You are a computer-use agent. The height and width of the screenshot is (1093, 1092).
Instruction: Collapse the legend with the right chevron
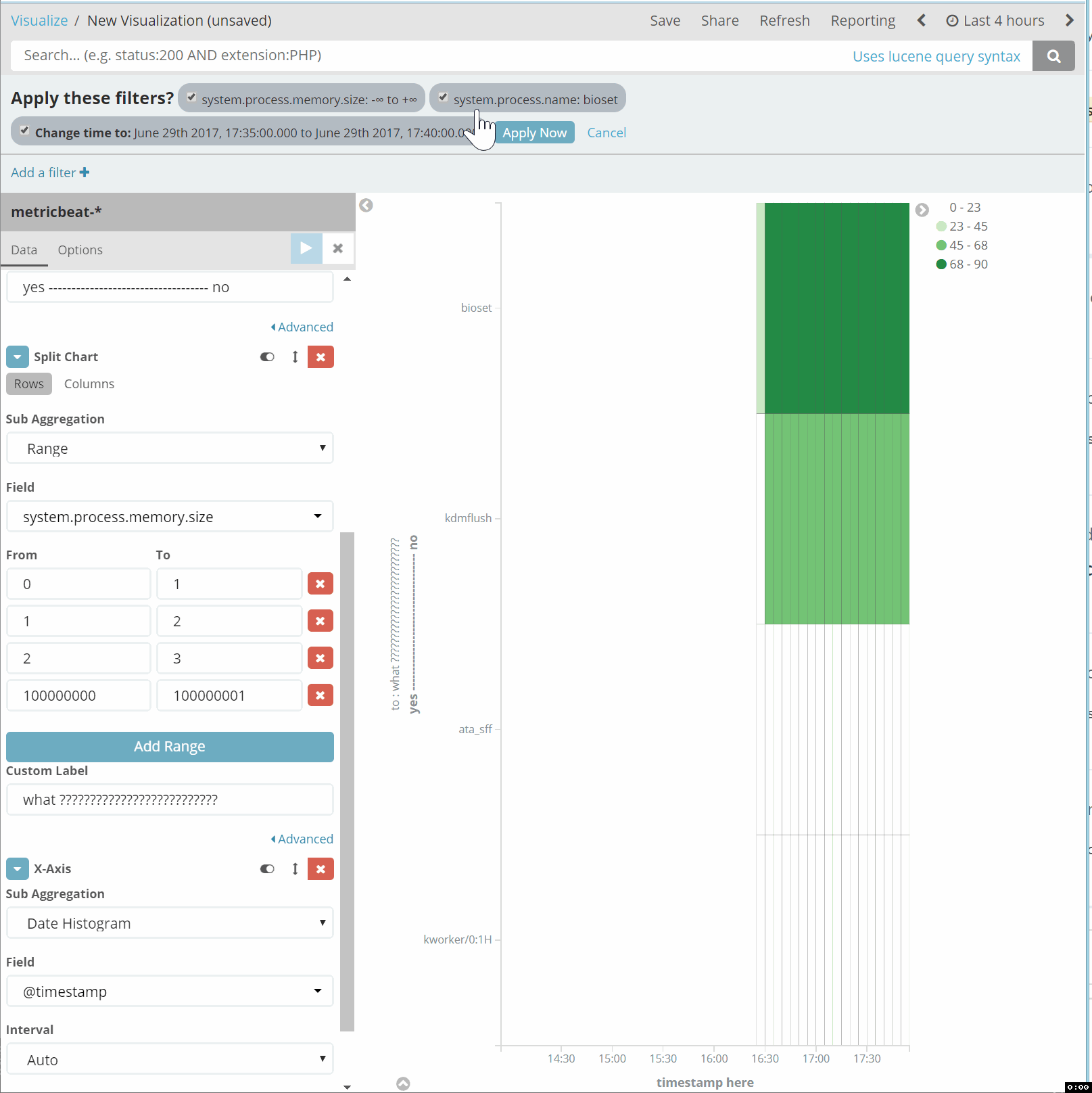922,210
